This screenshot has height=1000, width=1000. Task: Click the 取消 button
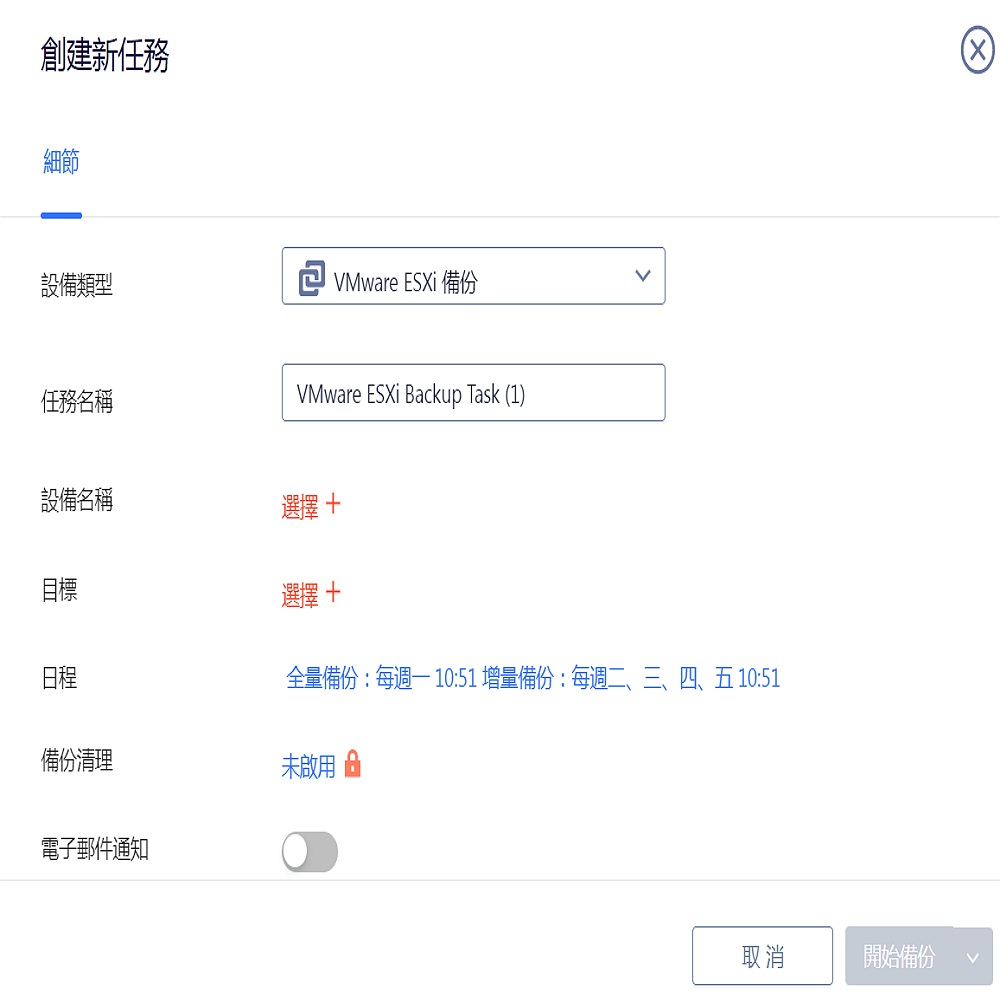(x=762, y=956)
